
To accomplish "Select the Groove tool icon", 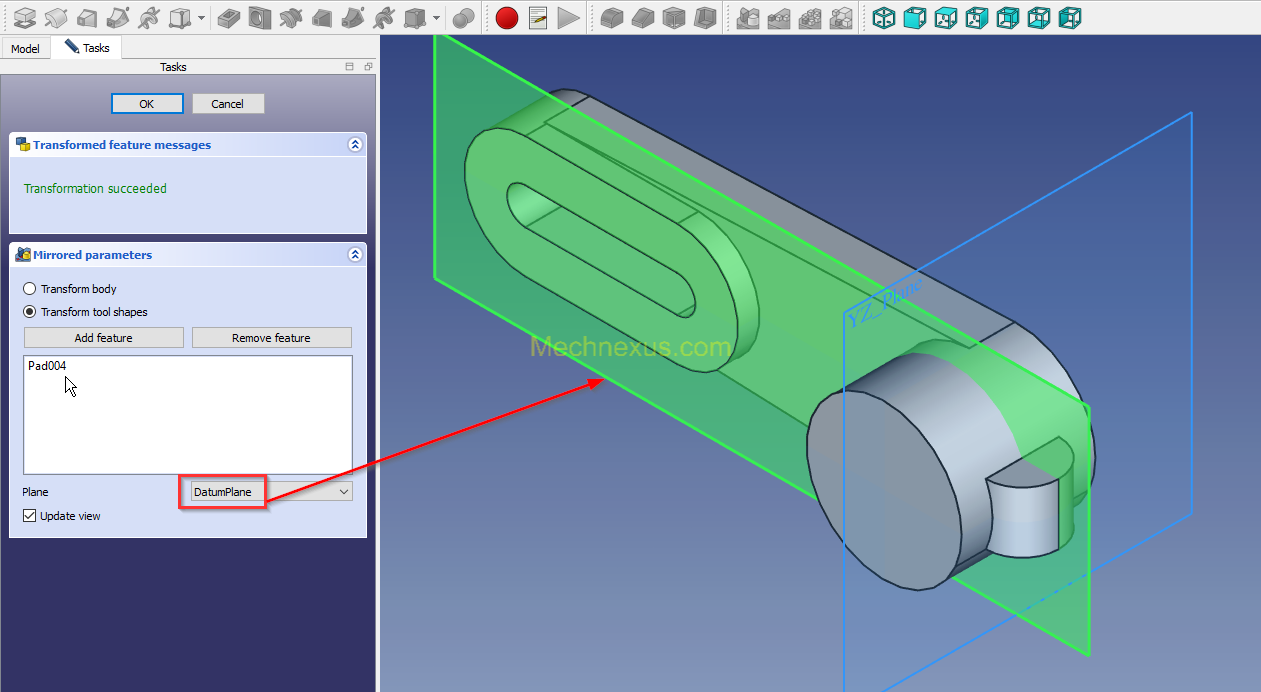I will (x=291, y=17).
